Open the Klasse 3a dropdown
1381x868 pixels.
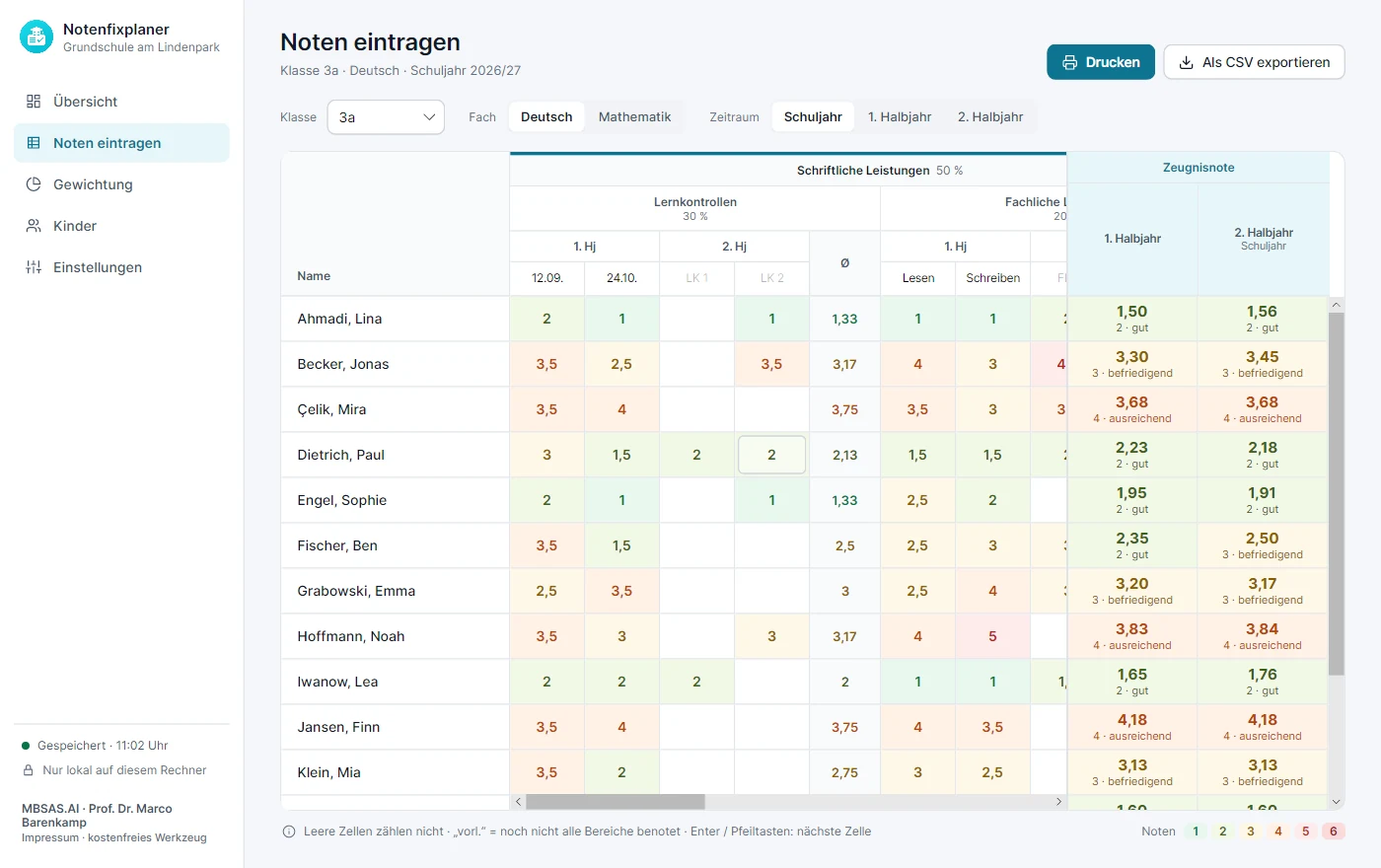point(386,117)
